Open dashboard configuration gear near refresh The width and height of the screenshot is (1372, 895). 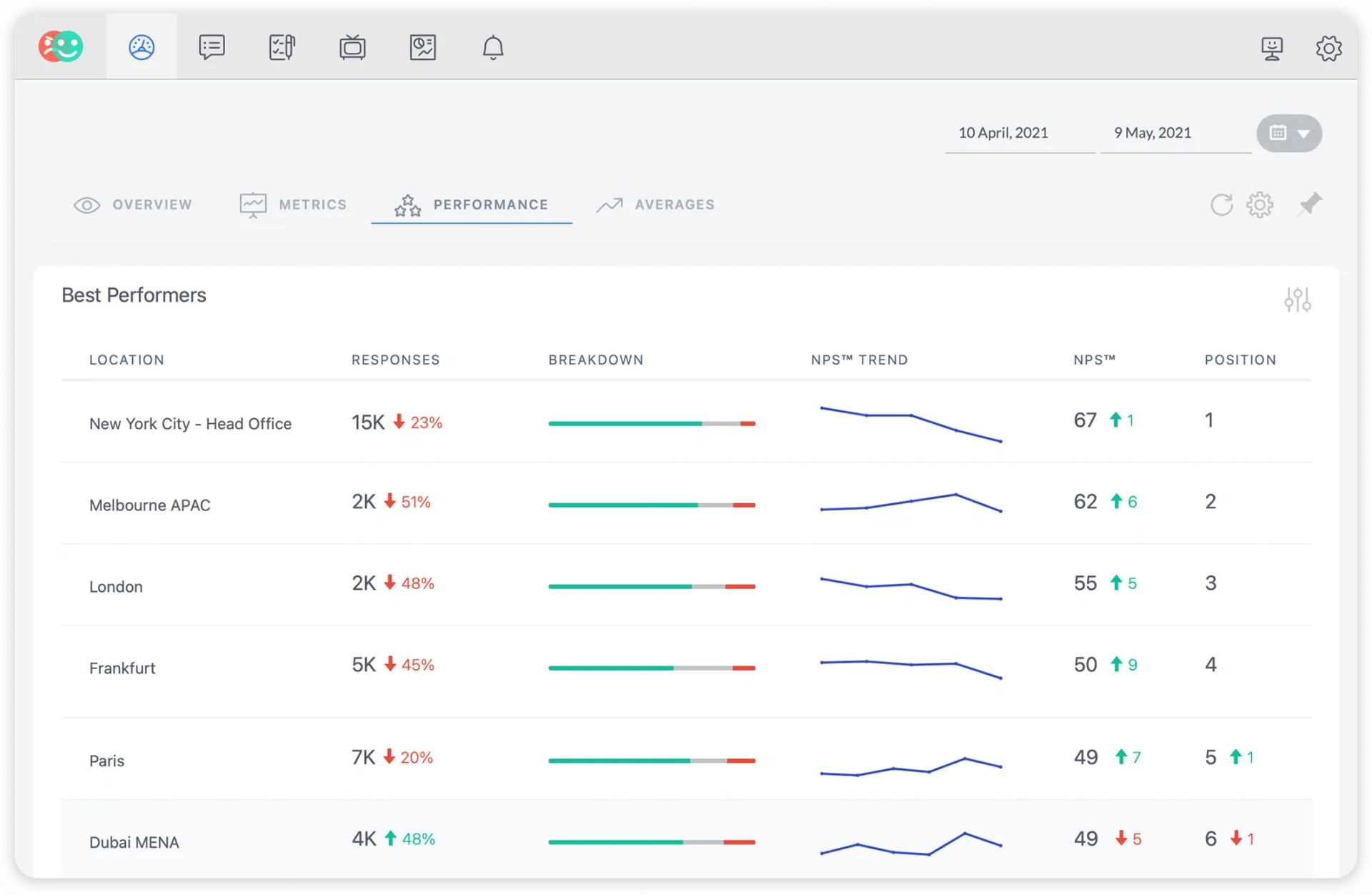[x=1260, y=205]
